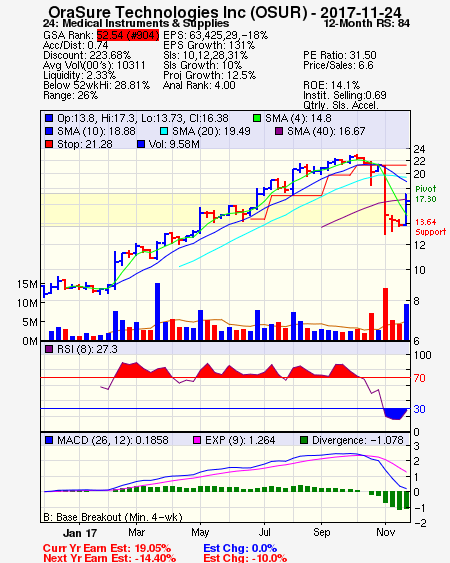Click the Divergence: -1.078 legend text
This screenshot has width=450, height=563.
tap(358, 440)
